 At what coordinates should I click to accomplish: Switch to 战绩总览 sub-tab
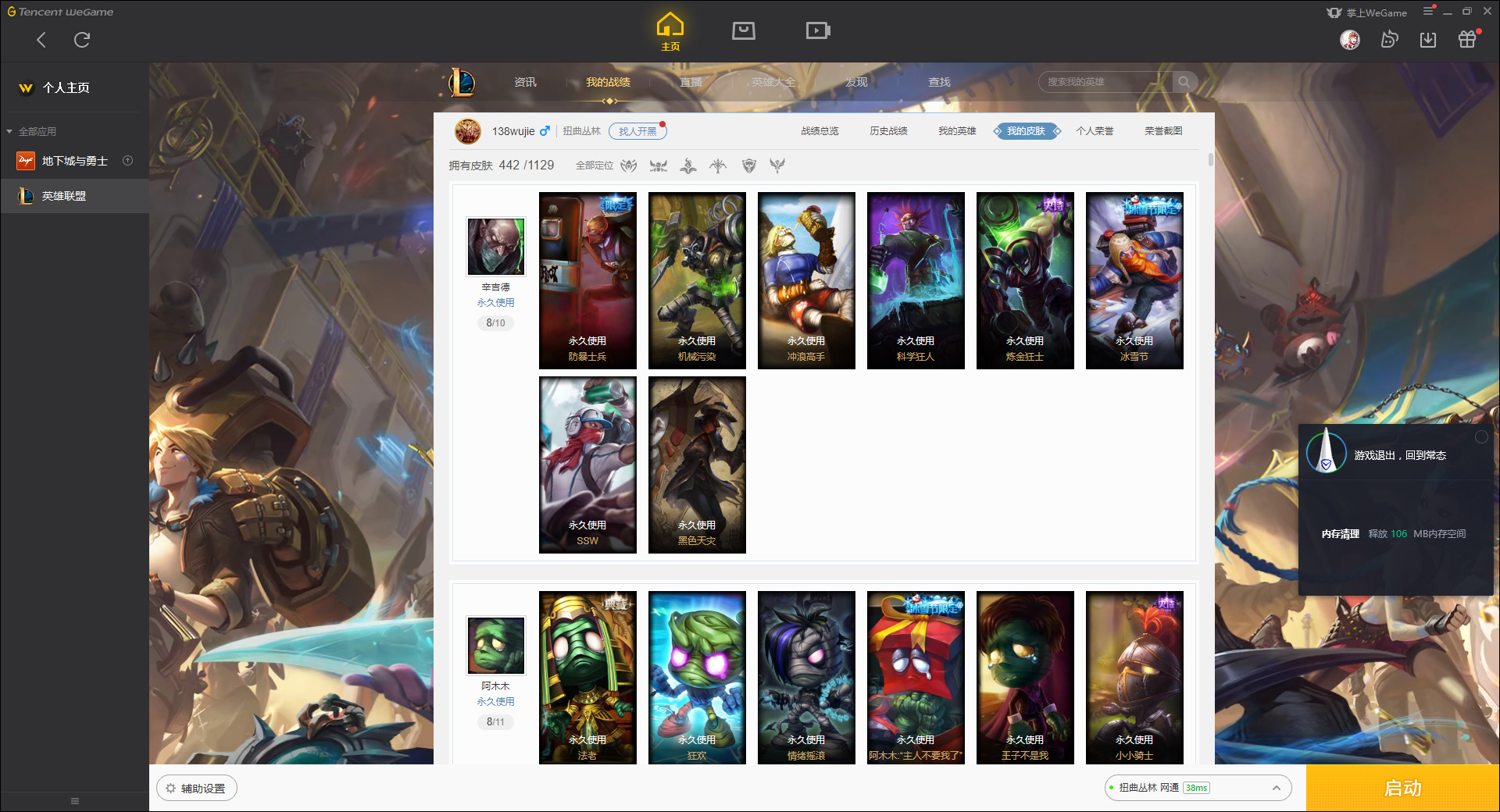pos(820,131)
